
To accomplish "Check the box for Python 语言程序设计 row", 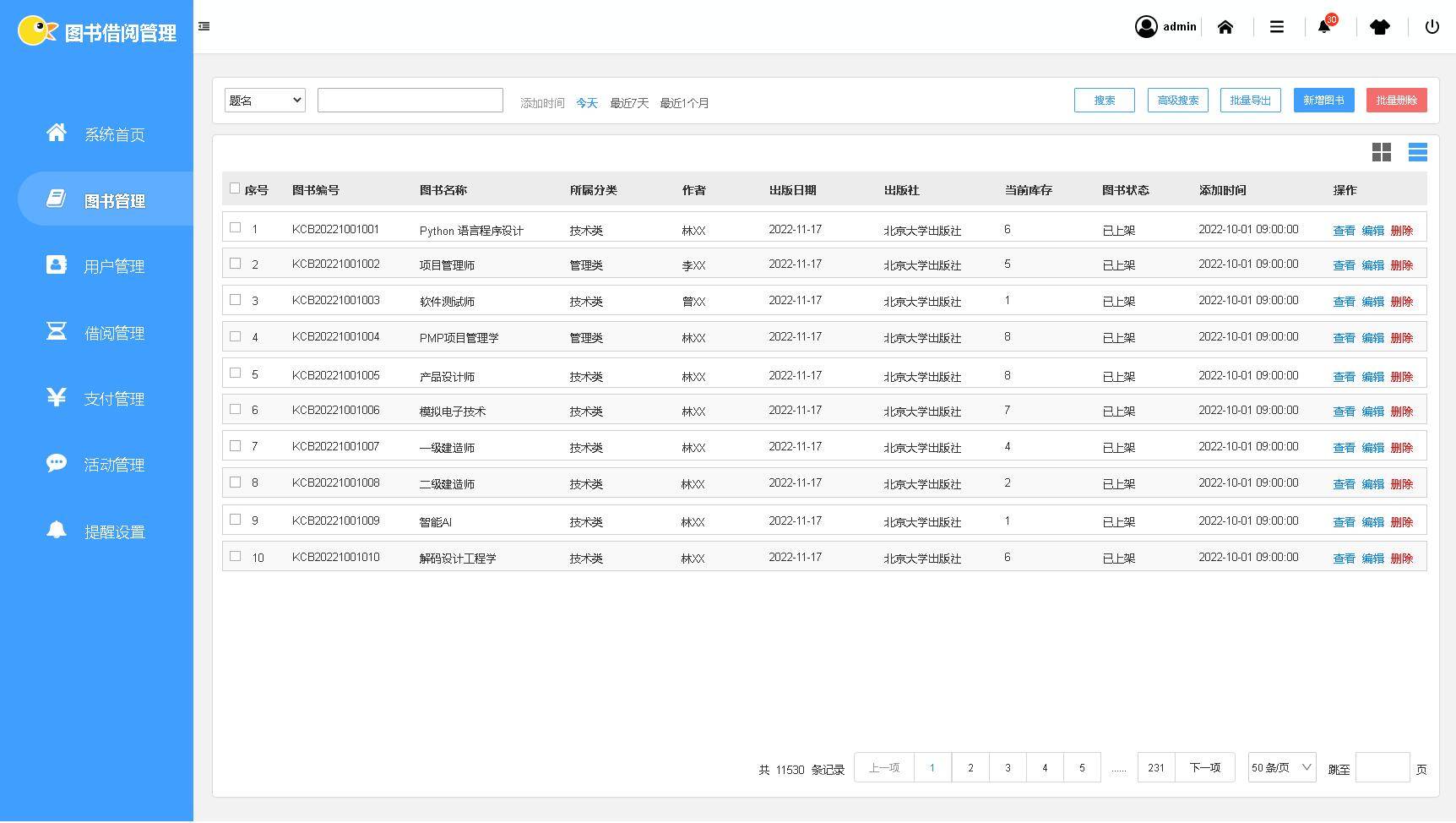I will (x=235, y=227).
